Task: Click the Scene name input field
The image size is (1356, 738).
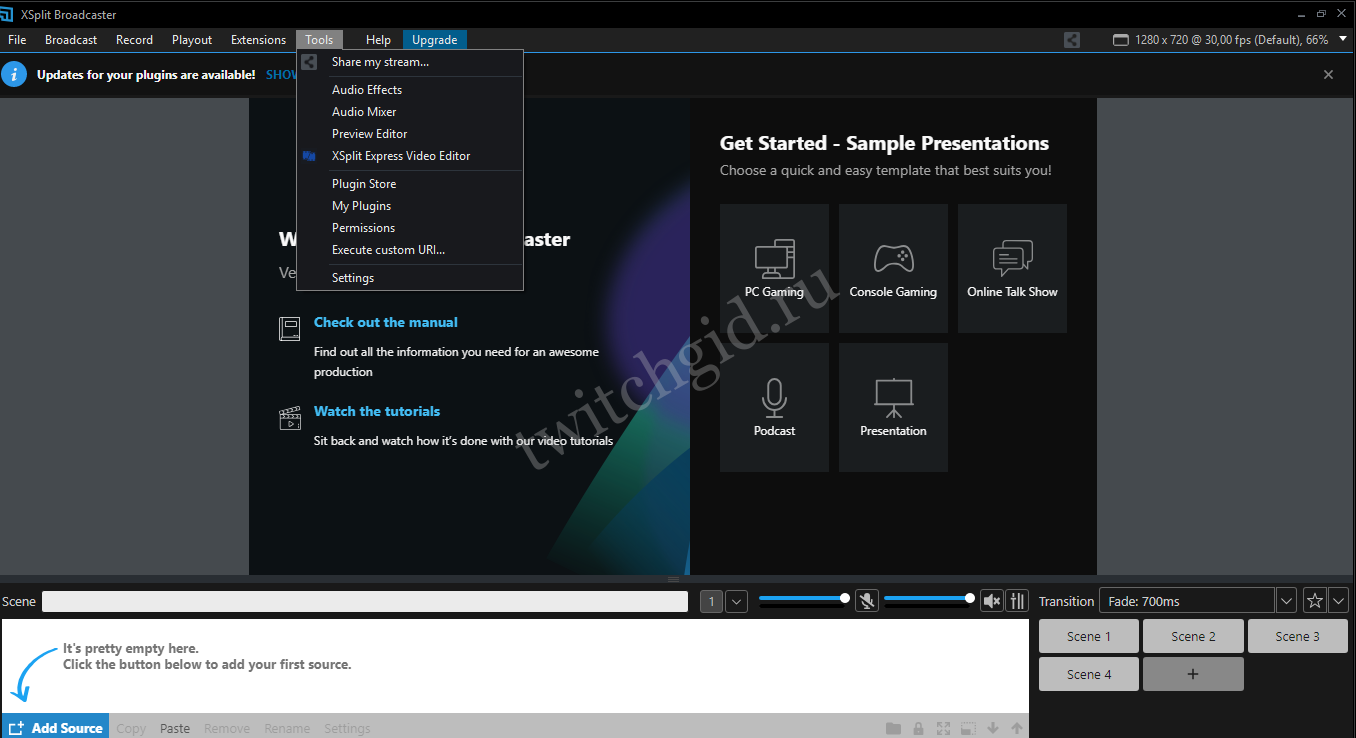Action: (x=365, y=601)
